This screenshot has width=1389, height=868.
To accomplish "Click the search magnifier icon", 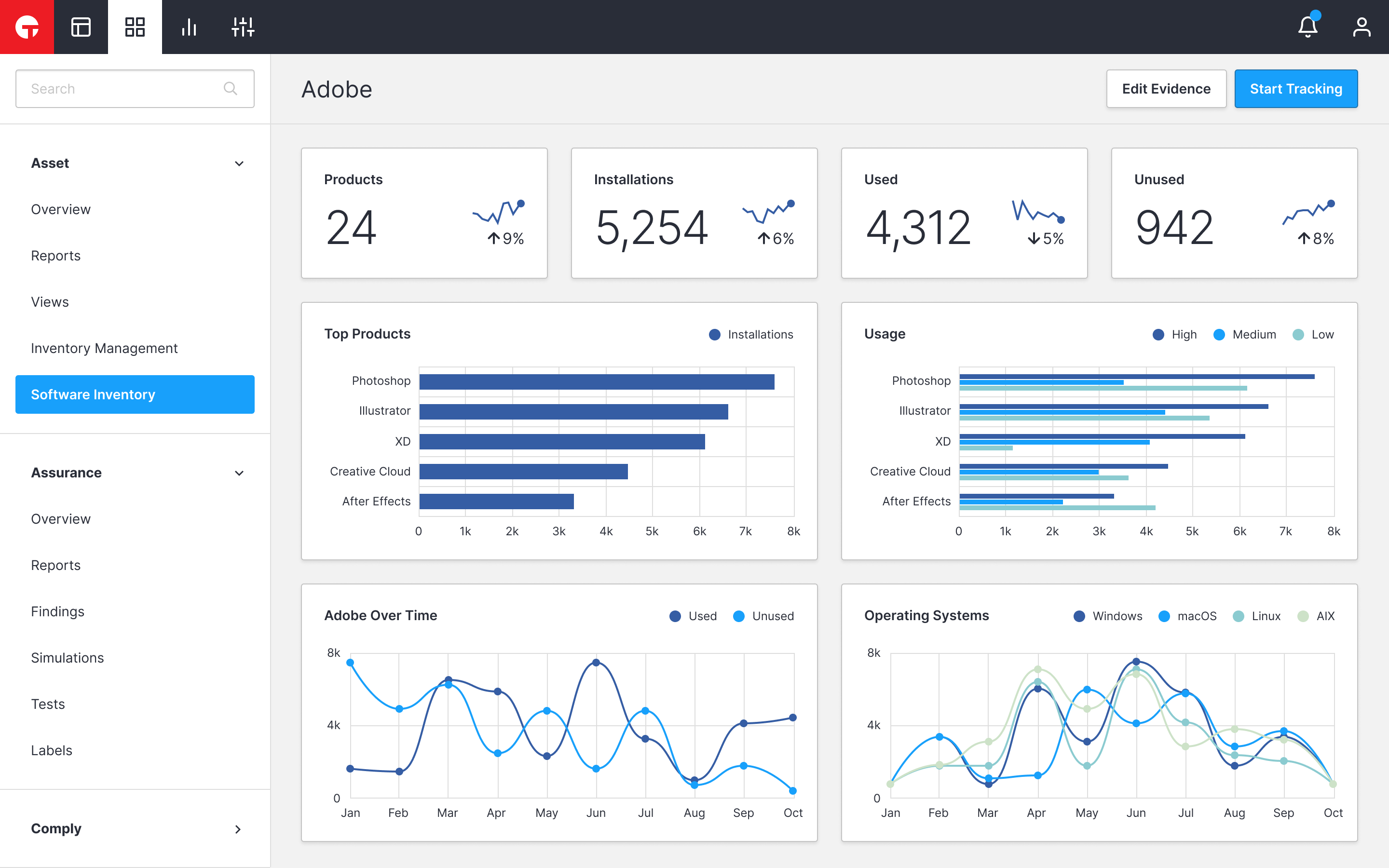I will coord(230,88).
